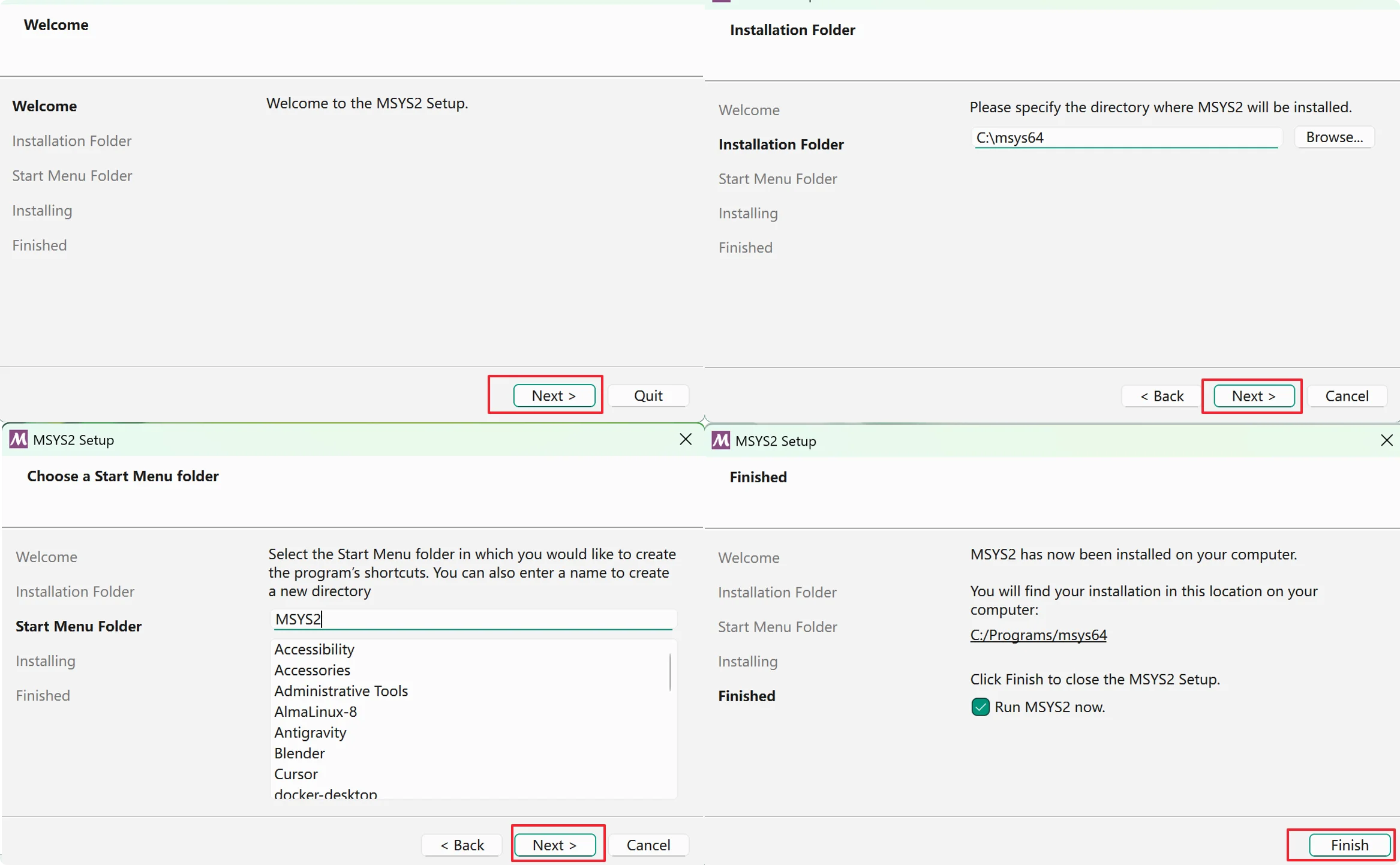Image resolution: width=1400 pixels, height=865 pixels.
Task: Click Next on the Installation Folder page
Action: tap(1254, 396)
